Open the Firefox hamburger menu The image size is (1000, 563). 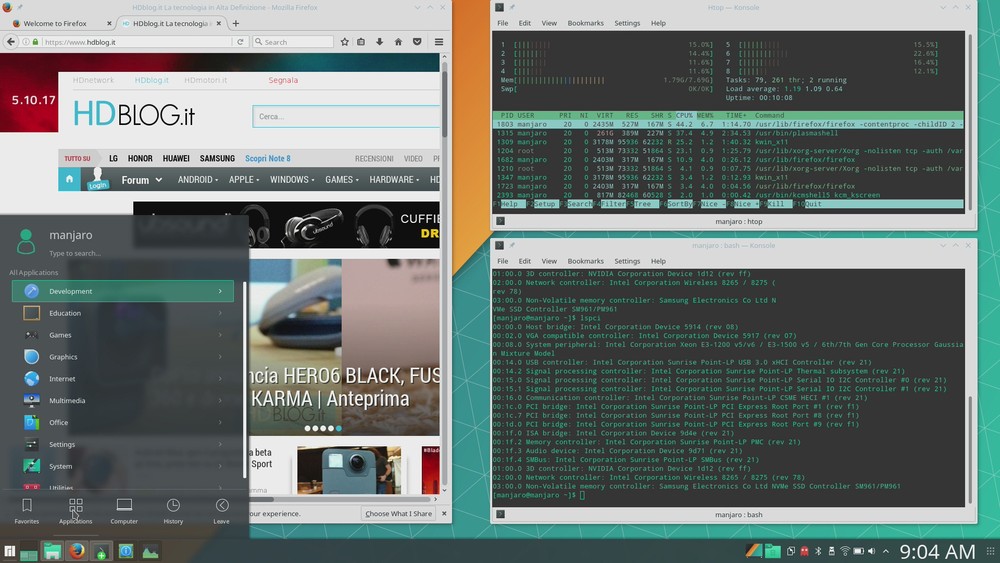tap(439, 42)
